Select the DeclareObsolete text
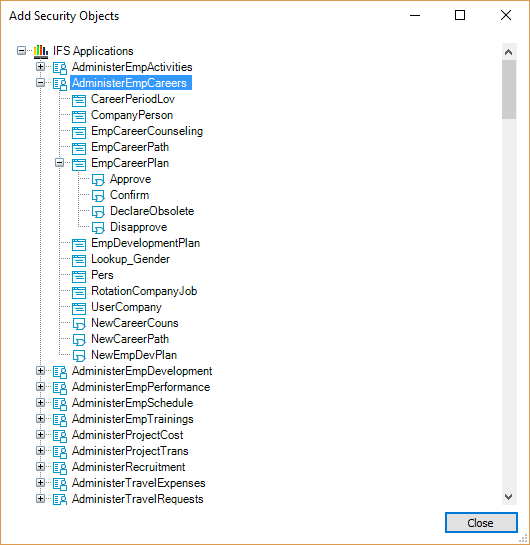Image resolution: width=530 pixels, height=545 pixels. pos(152,211)
